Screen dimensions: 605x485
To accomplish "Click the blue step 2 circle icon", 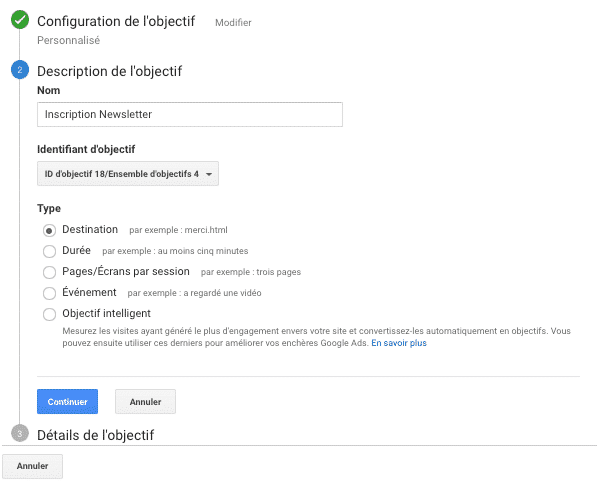I will [x=19, y=70].
